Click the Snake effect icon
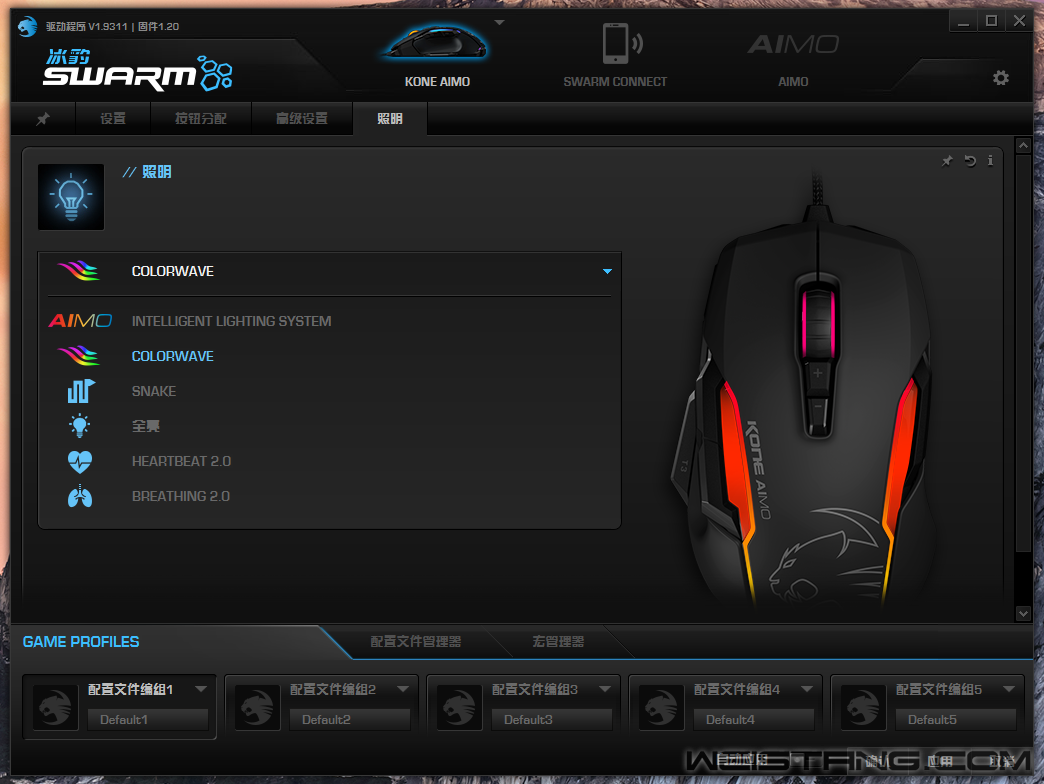This screenshot has width=1044, height=784. tap(81, 391)
